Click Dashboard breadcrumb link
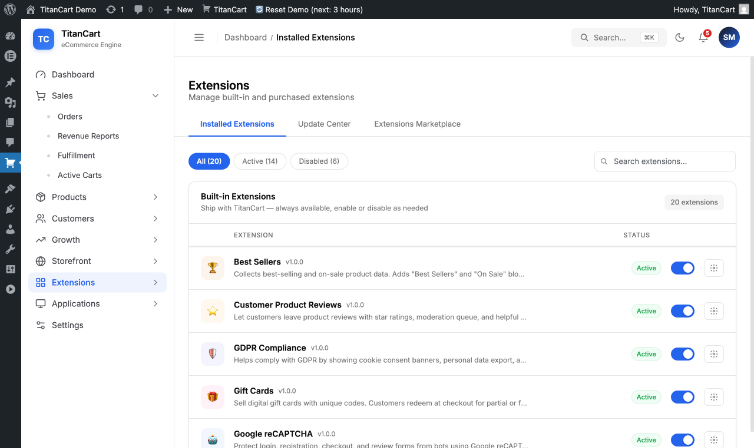The height and width of the screenshot is (448, 754). (245, 37)
